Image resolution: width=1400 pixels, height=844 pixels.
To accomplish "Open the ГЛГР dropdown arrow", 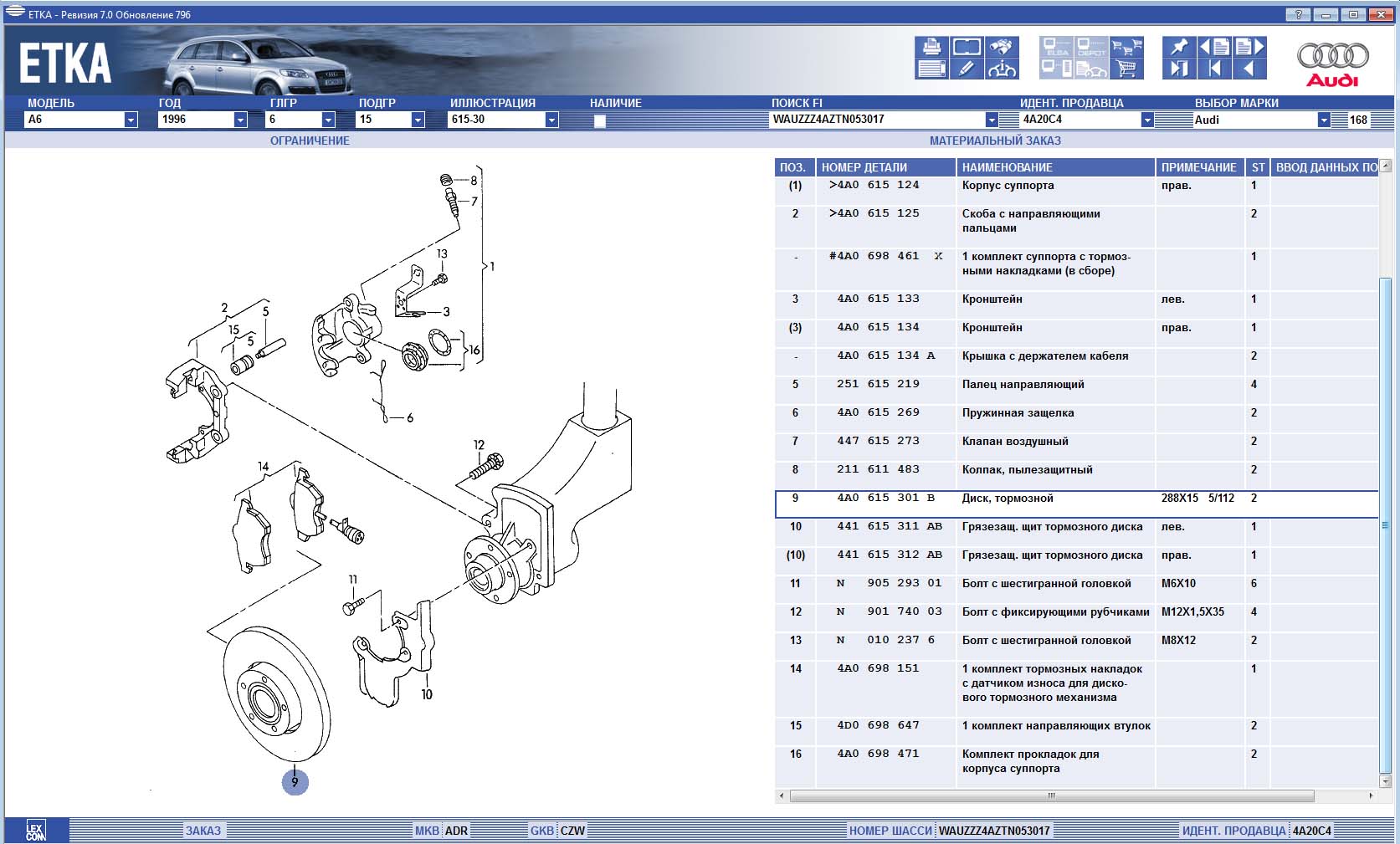I will 328,120.
